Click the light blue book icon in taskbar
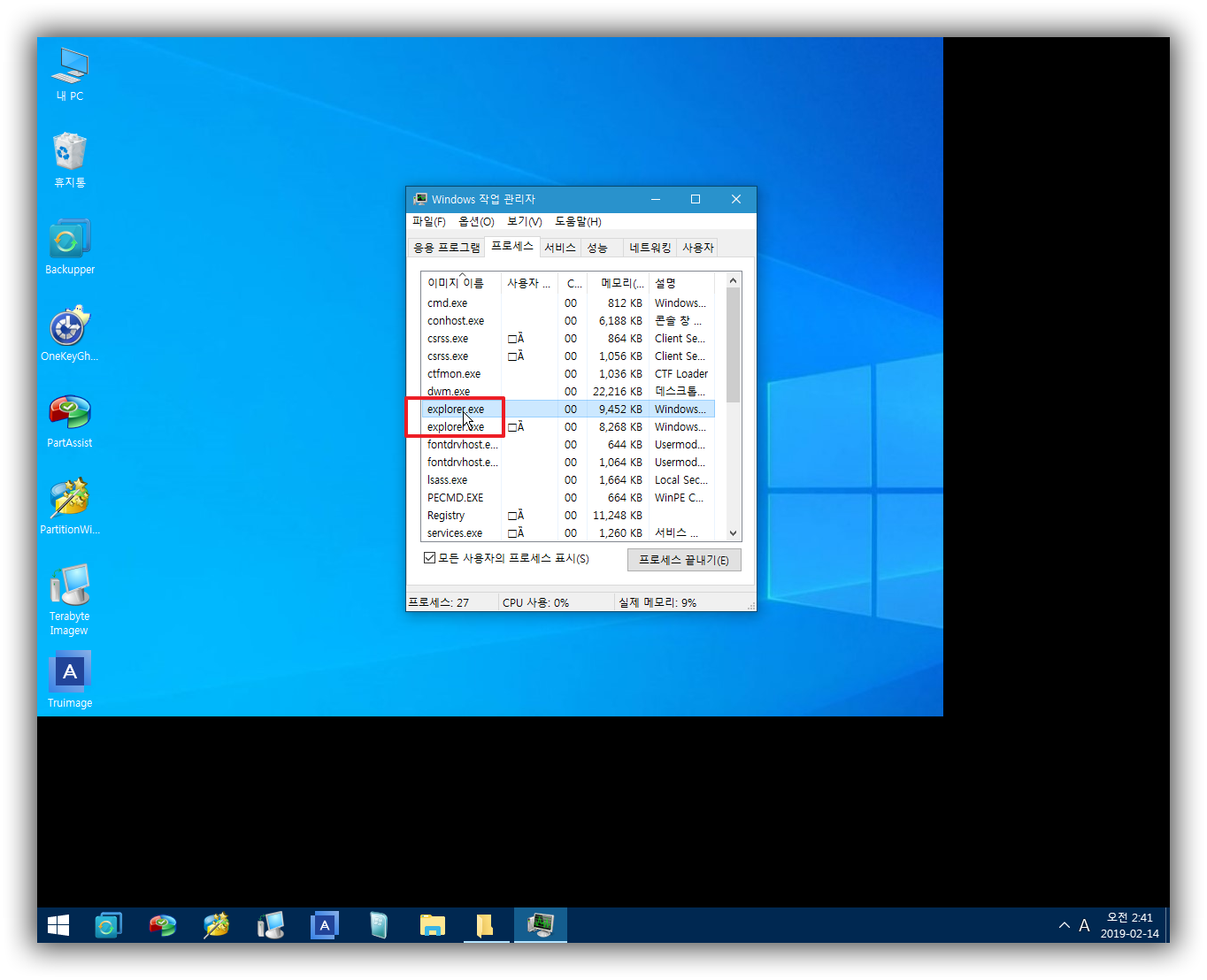 tap(378, 925)
